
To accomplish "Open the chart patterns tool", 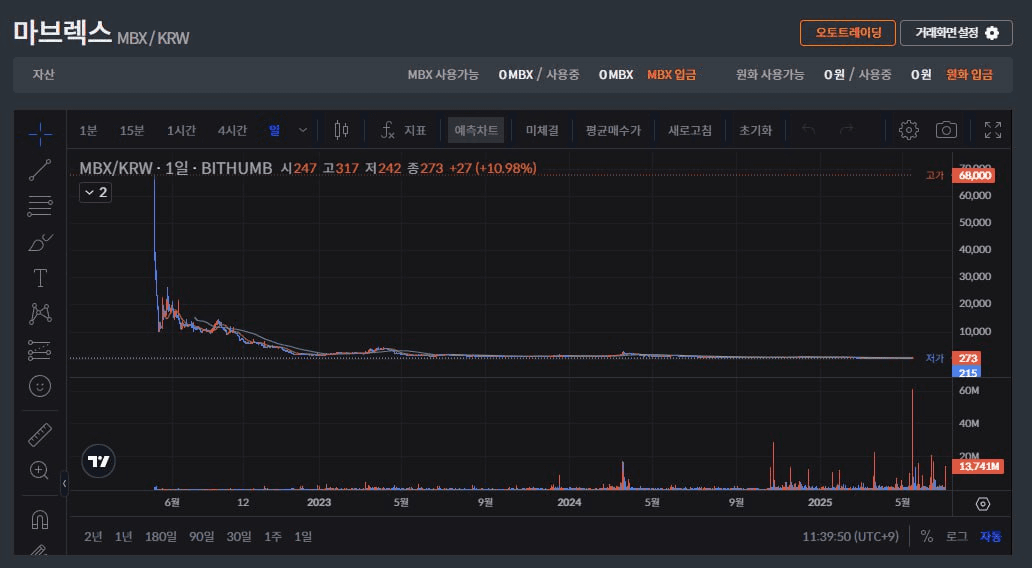I will [40, 313].
